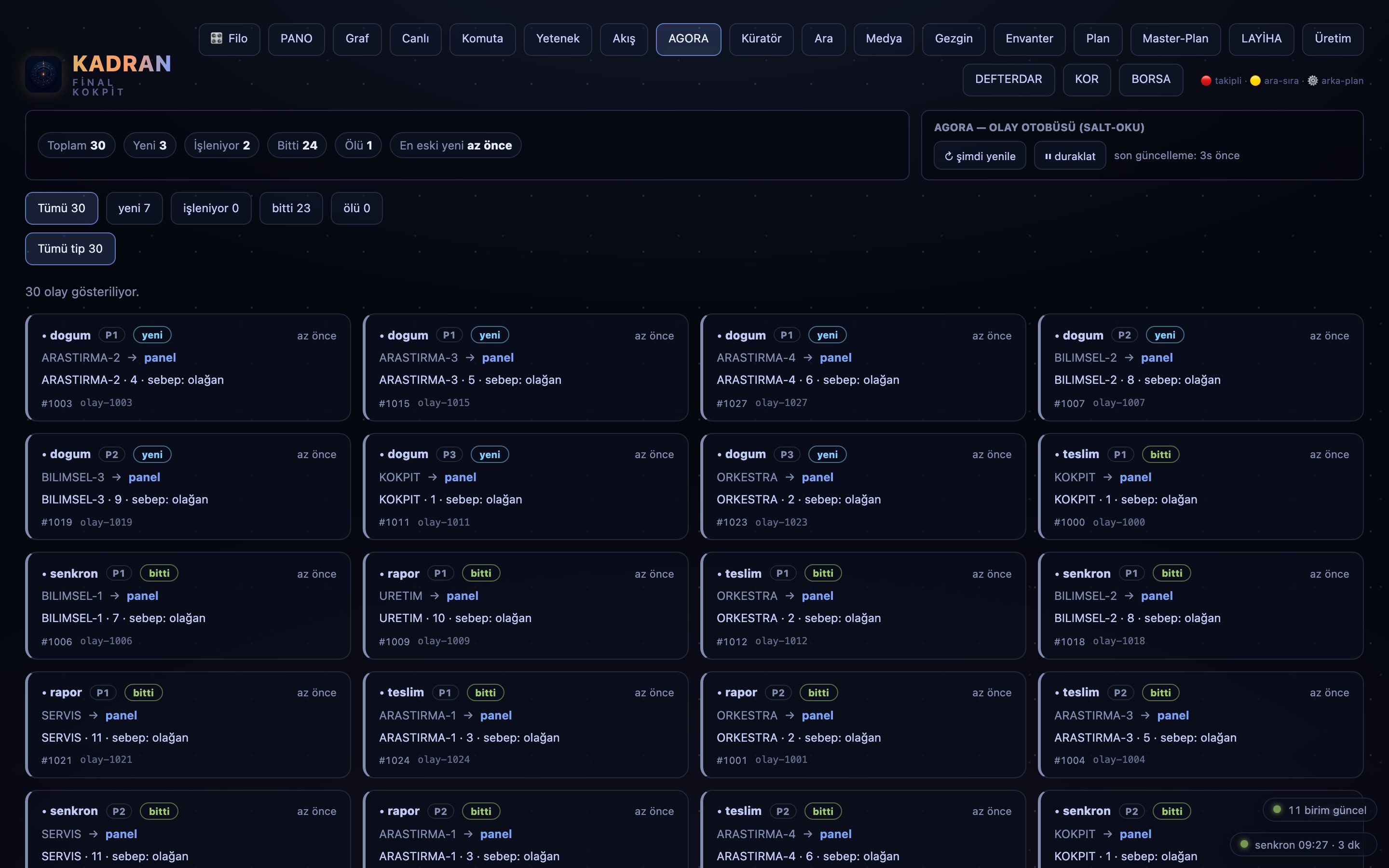This screenshot has width=1389, height=868.
Task: Click the P3 priority badge on olay-1011
Action: click(x=449, y=454)
